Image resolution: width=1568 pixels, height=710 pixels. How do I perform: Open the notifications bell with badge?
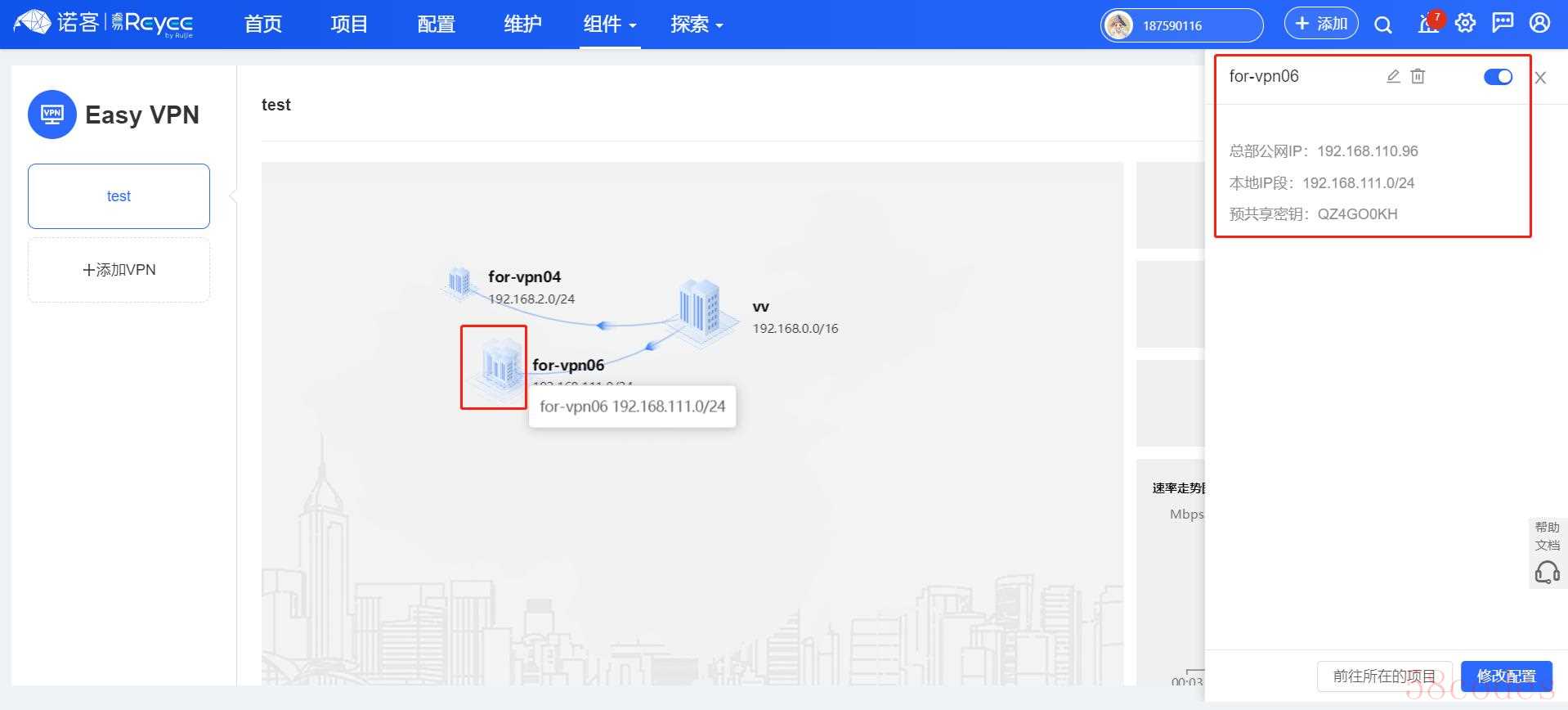coord(1427,24)
